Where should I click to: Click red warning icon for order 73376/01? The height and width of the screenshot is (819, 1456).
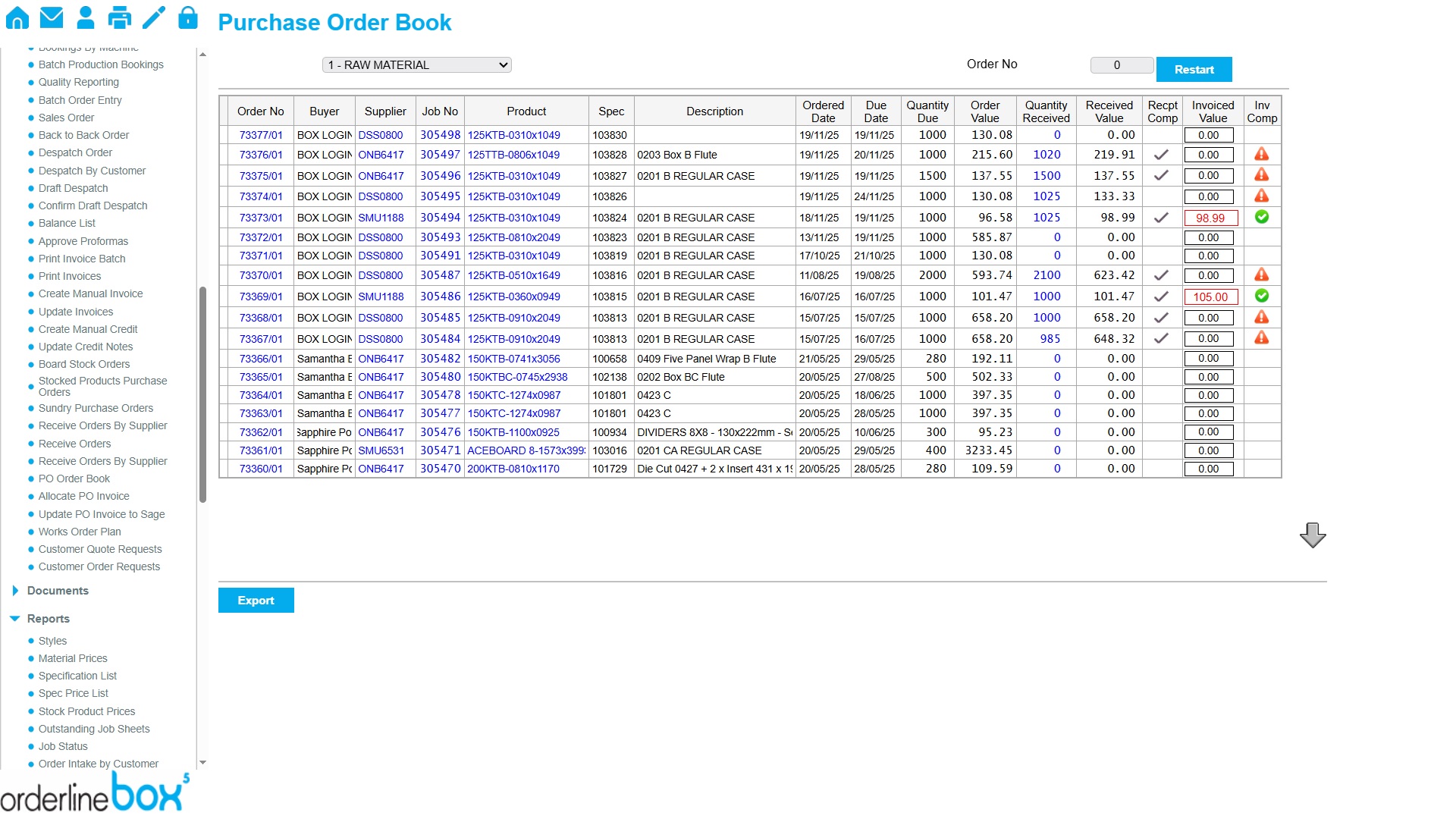point(1261,155)
